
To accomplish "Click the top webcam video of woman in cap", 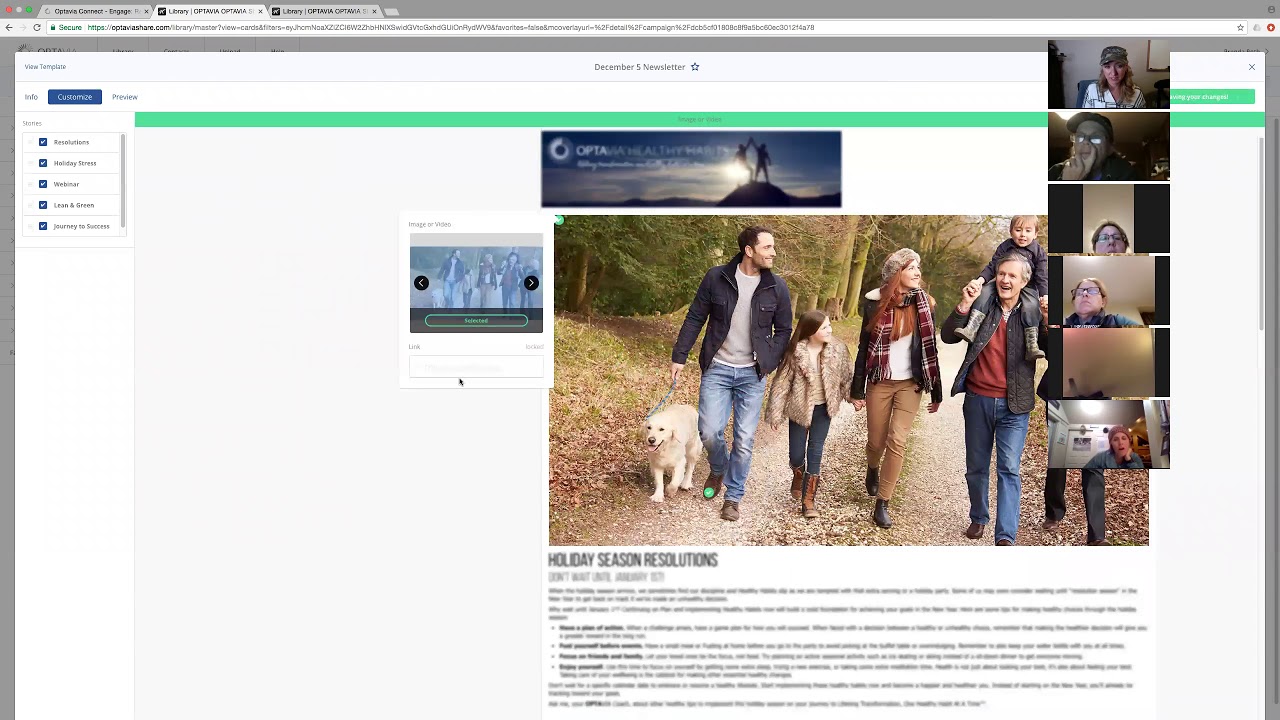I will (x=1108, y=74).
